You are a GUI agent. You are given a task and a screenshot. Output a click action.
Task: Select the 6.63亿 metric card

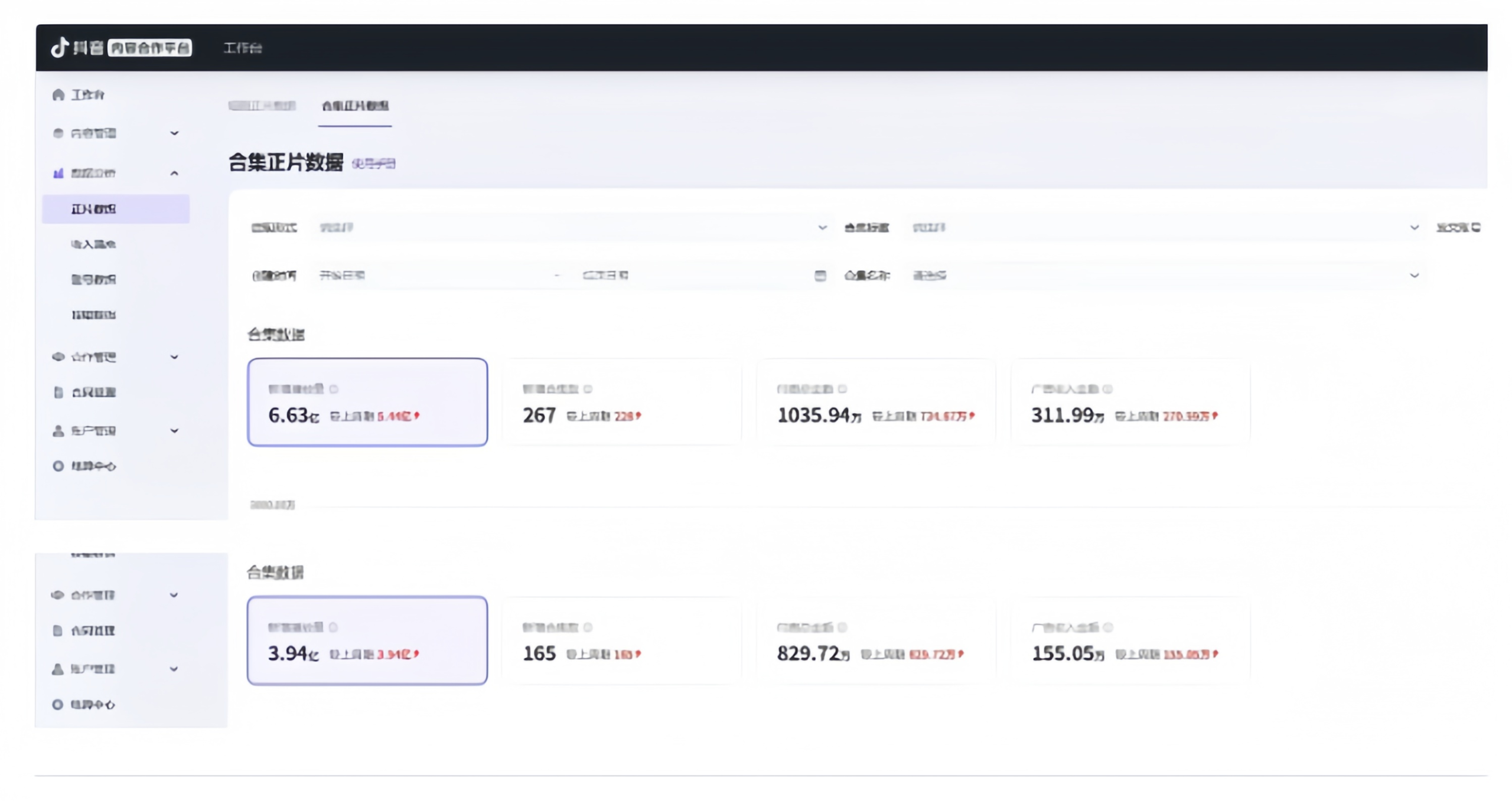367,402
